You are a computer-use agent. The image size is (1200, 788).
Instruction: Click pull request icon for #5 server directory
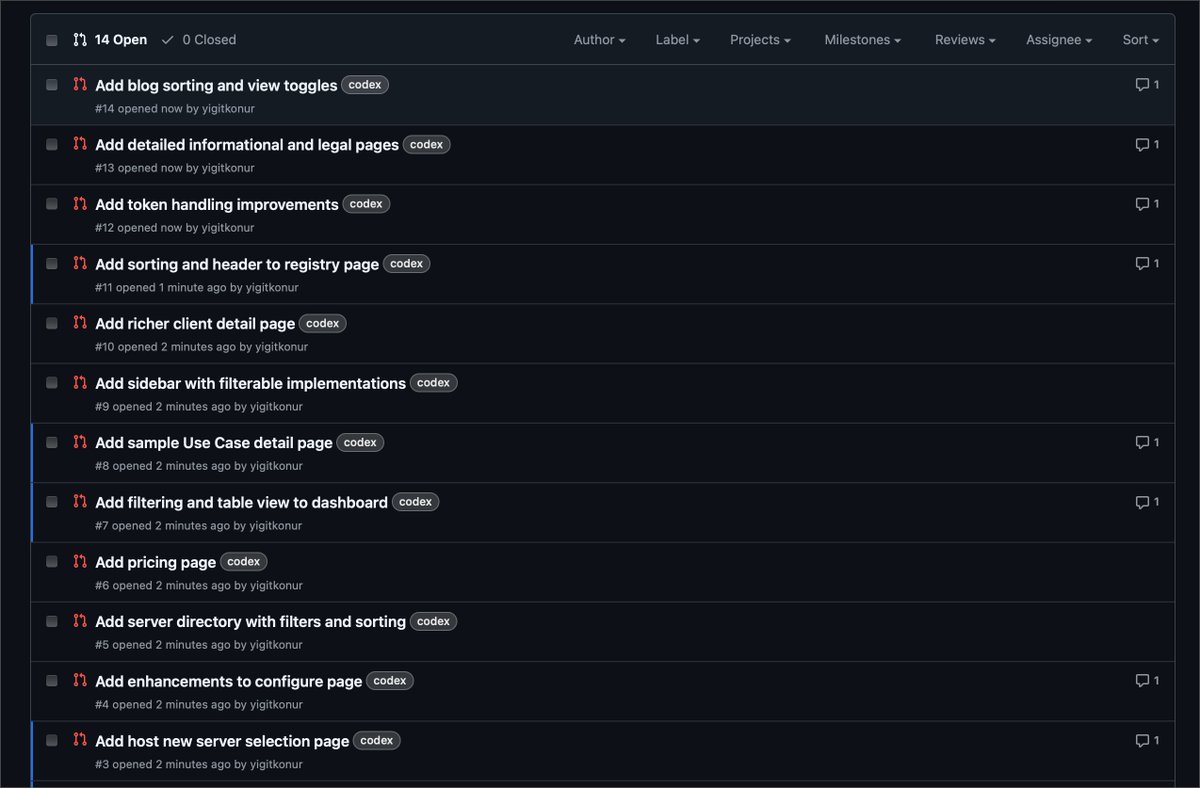click(x=80, y=621)
